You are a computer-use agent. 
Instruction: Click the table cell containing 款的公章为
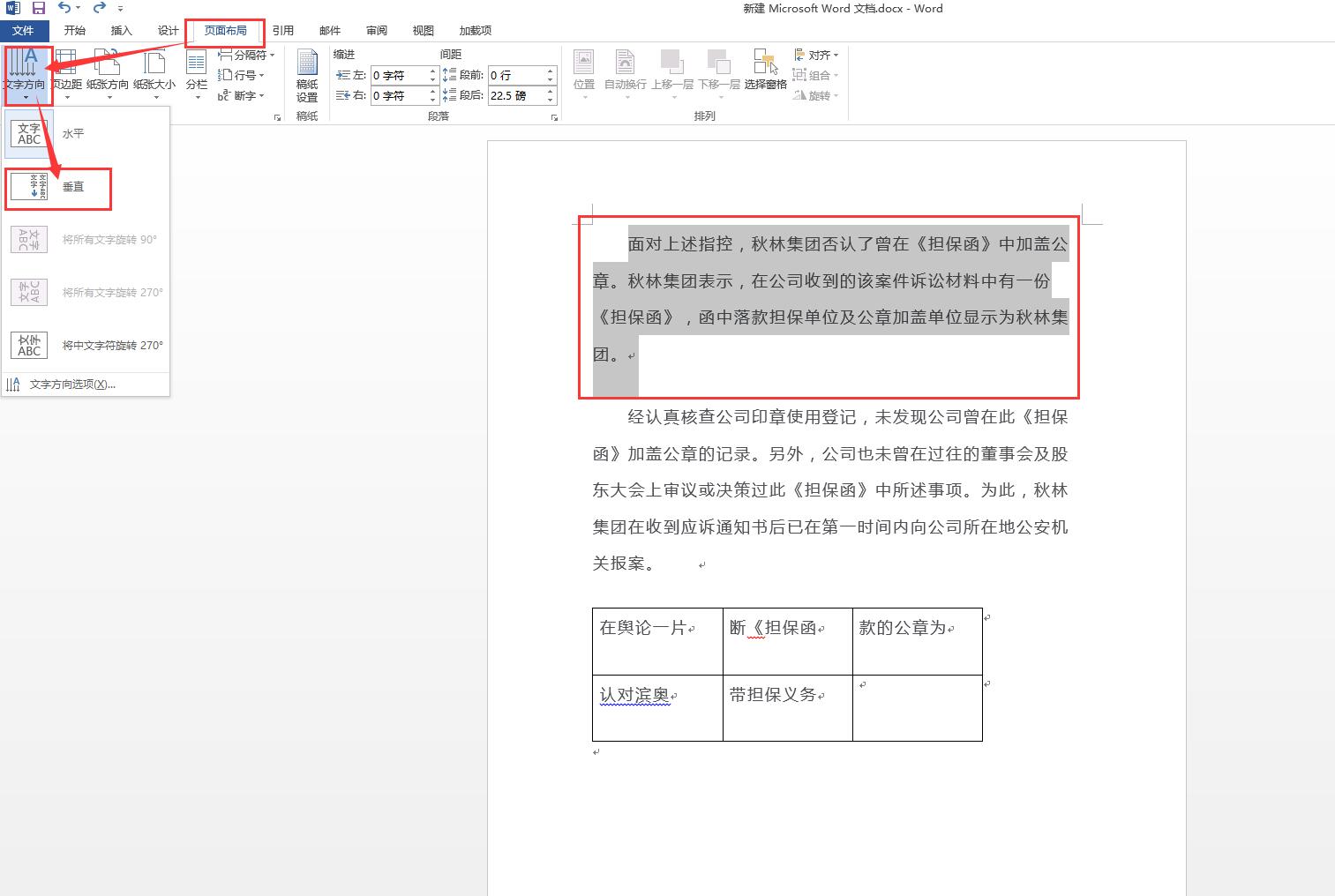(917, 641)
